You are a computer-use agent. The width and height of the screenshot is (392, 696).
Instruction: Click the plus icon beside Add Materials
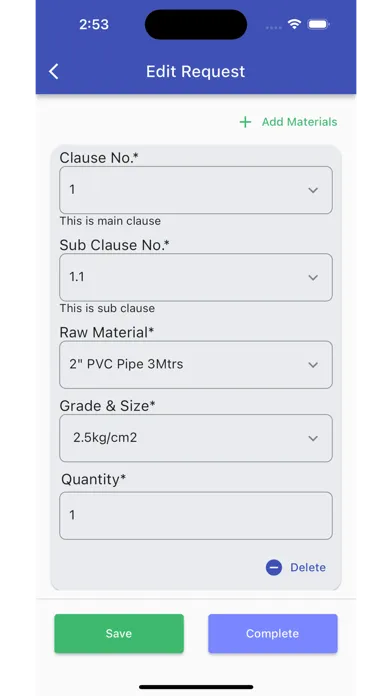point(245,122)
